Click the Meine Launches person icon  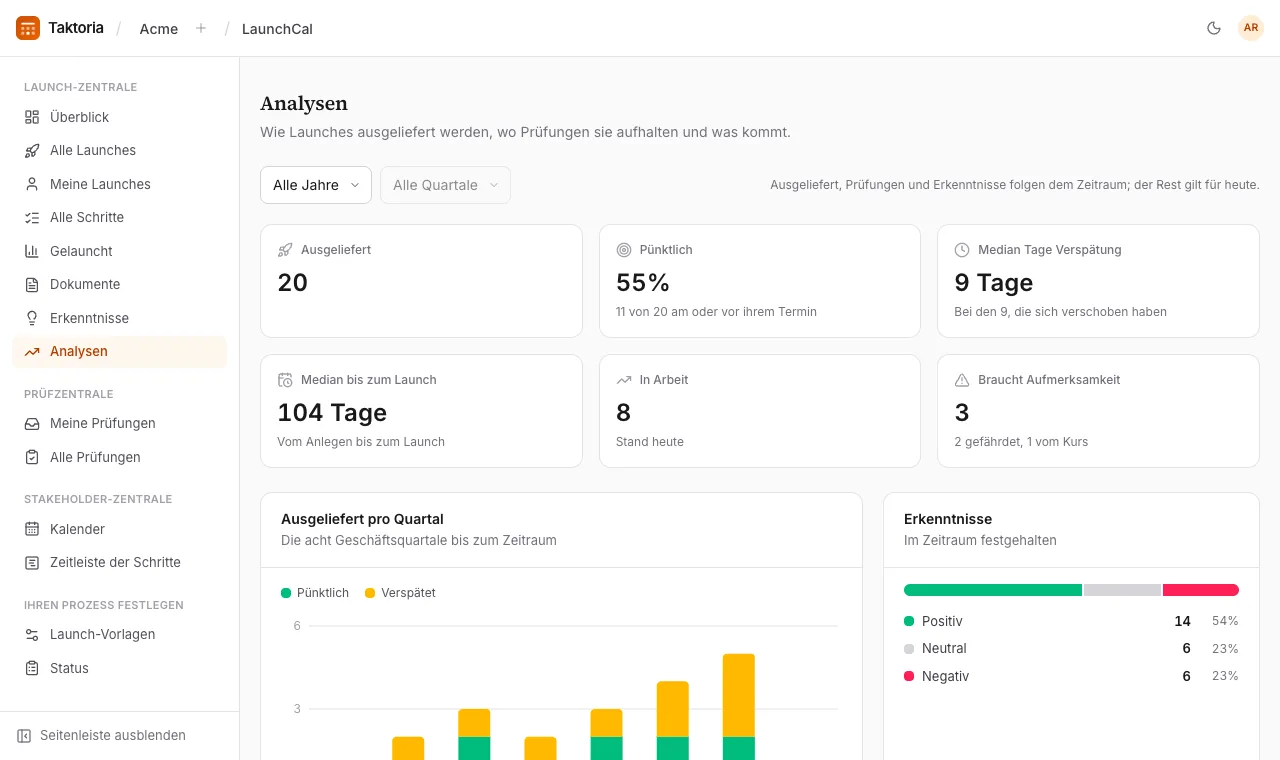tap(32, 184)
